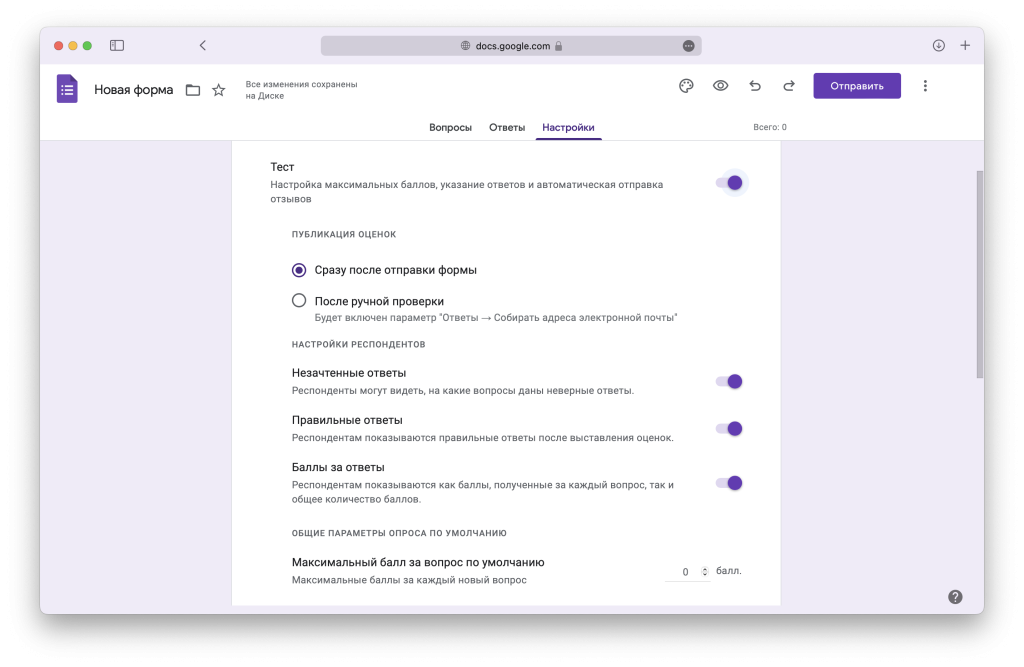Select Сразу после отправки формы radio
The height and width of the screenshot is (667, 1024).
(x=298, y=270)
